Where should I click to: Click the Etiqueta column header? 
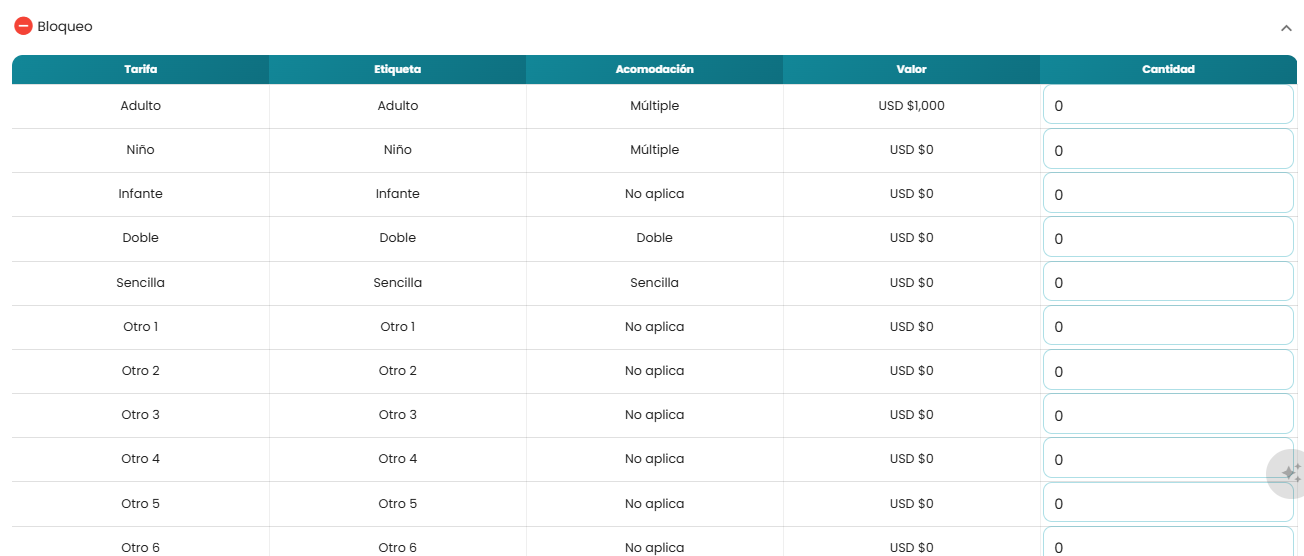[x=398, y=70]
